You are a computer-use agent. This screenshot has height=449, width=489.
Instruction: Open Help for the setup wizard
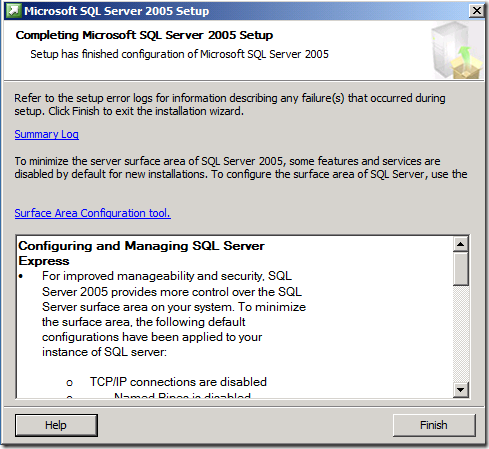56,425
